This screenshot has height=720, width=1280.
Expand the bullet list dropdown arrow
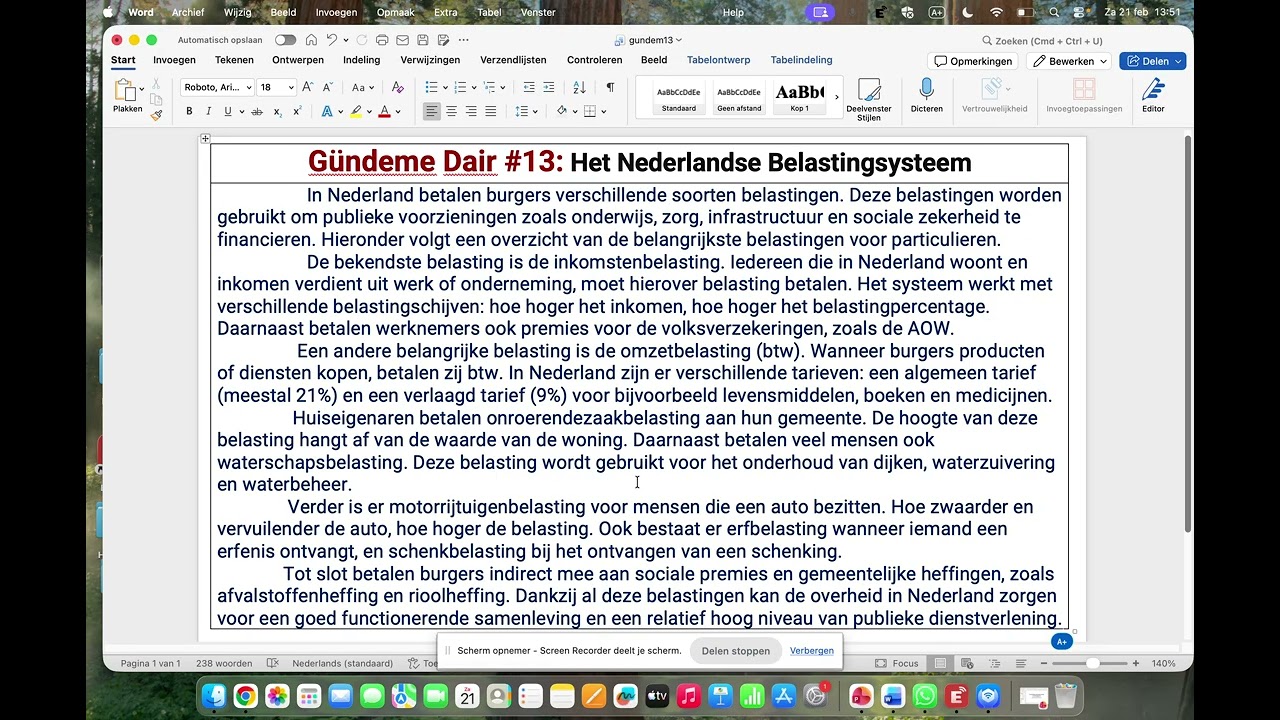click(446, 87)
